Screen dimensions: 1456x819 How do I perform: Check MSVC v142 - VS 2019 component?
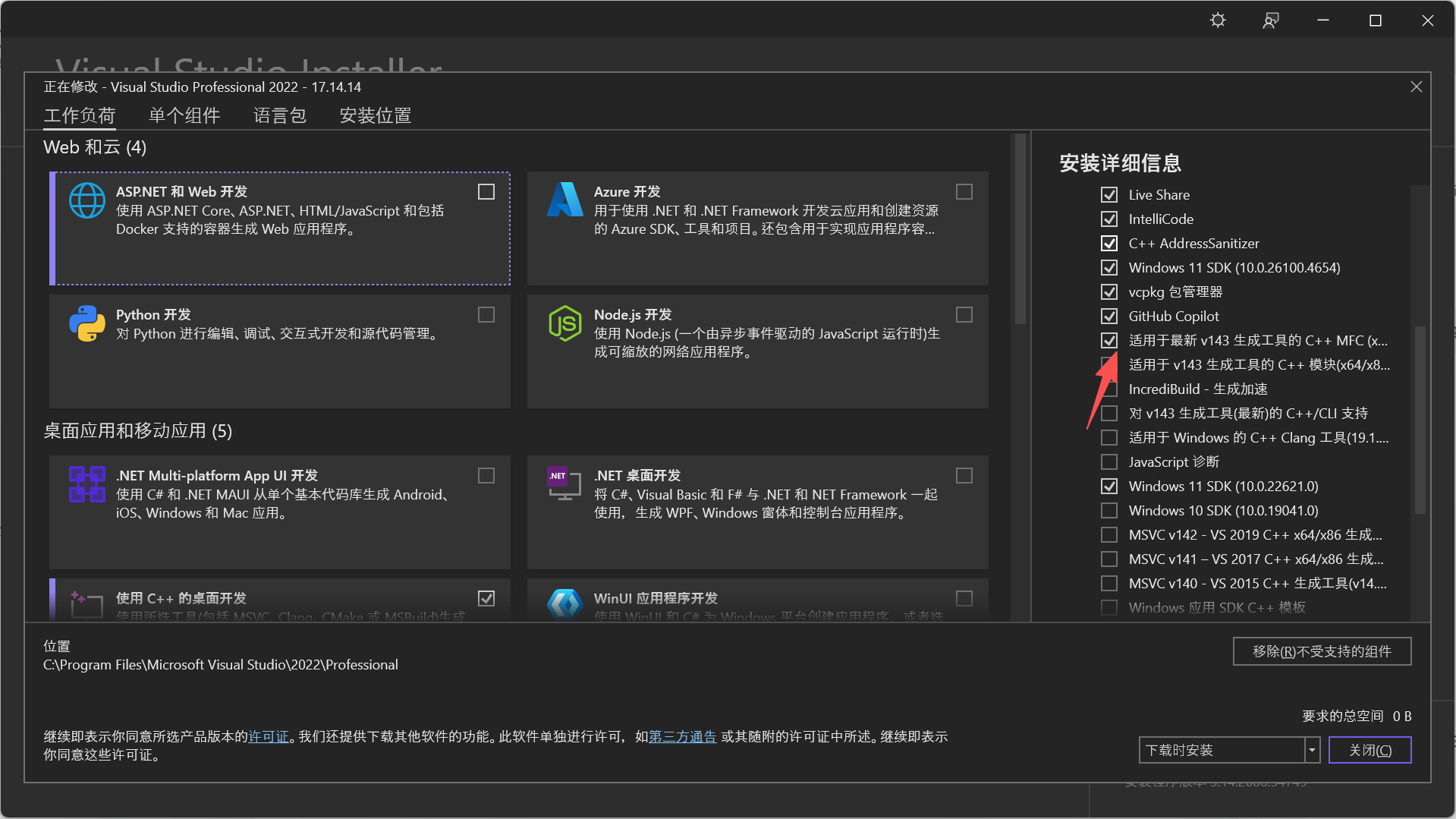click(1109, 535)
